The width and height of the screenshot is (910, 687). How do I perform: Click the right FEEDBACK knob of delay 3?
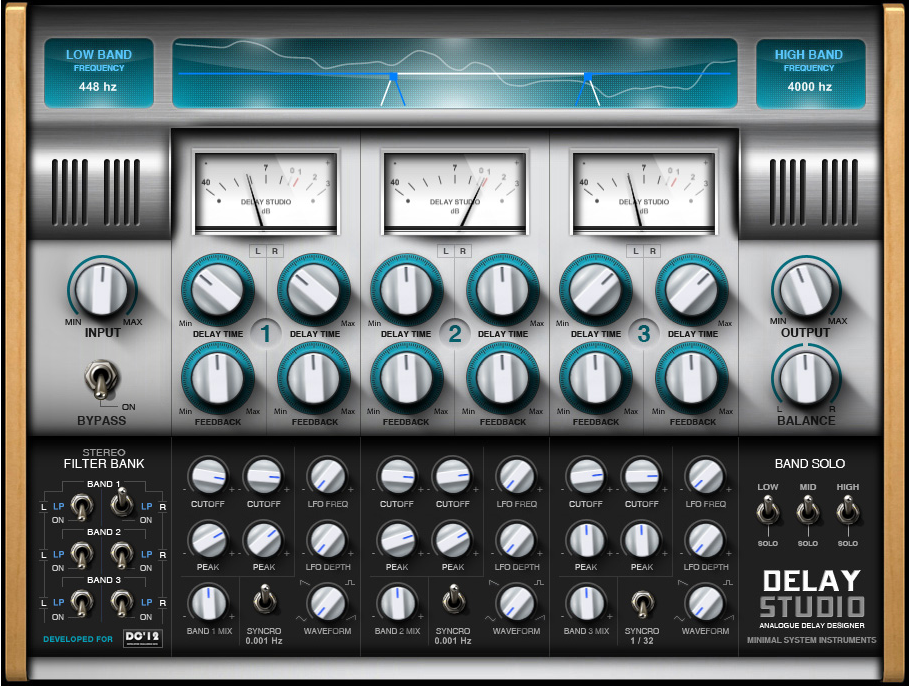[692, 379]
